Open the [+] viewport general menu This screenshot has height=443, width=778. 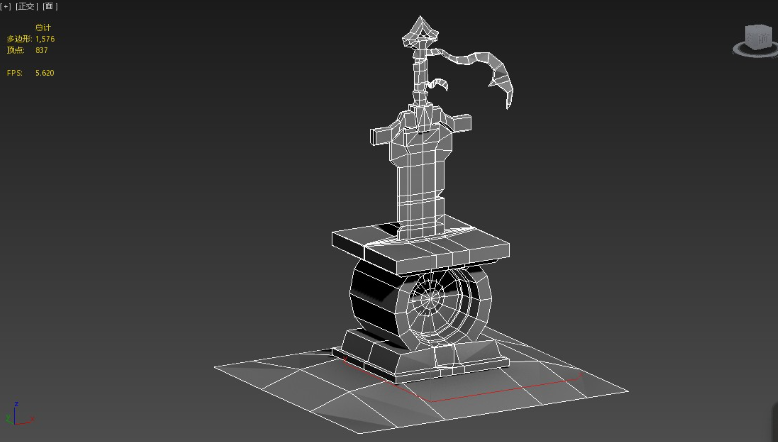coord(5,6)
